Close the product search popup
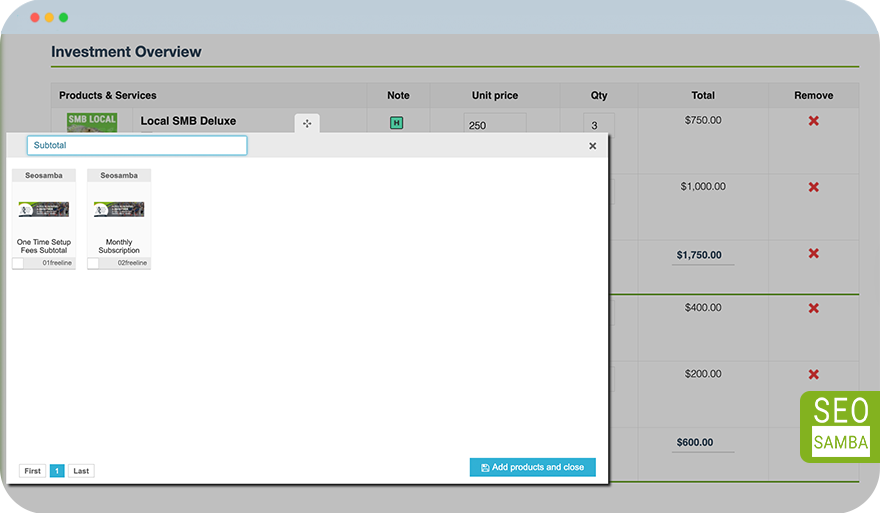The width and height of the screenshot is (880, 513). [x=593, y=146]
